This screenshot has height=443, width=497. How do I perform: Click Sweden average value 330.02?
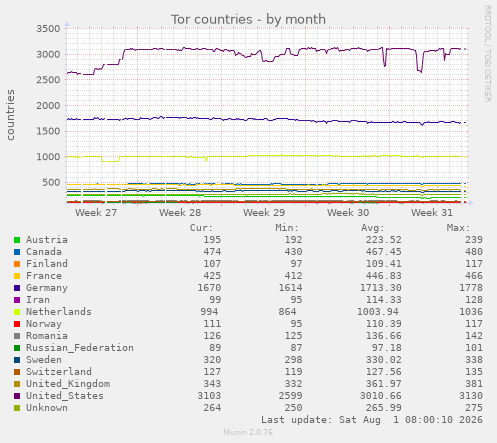[x=384, y=360]
